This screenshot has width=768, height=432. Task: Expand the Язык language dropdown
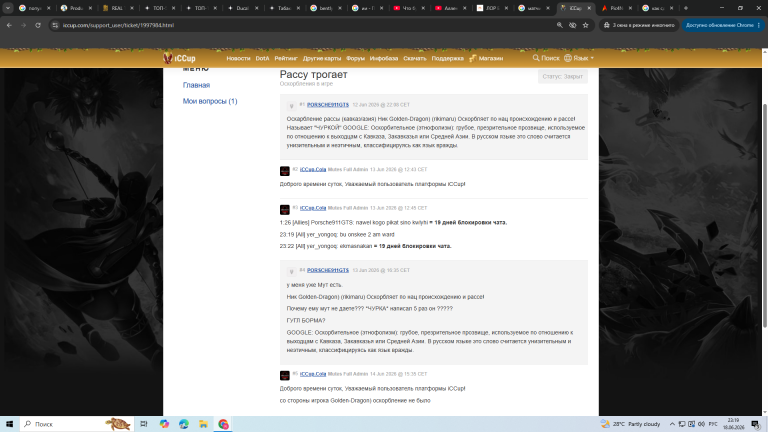(x=578, y=58)
